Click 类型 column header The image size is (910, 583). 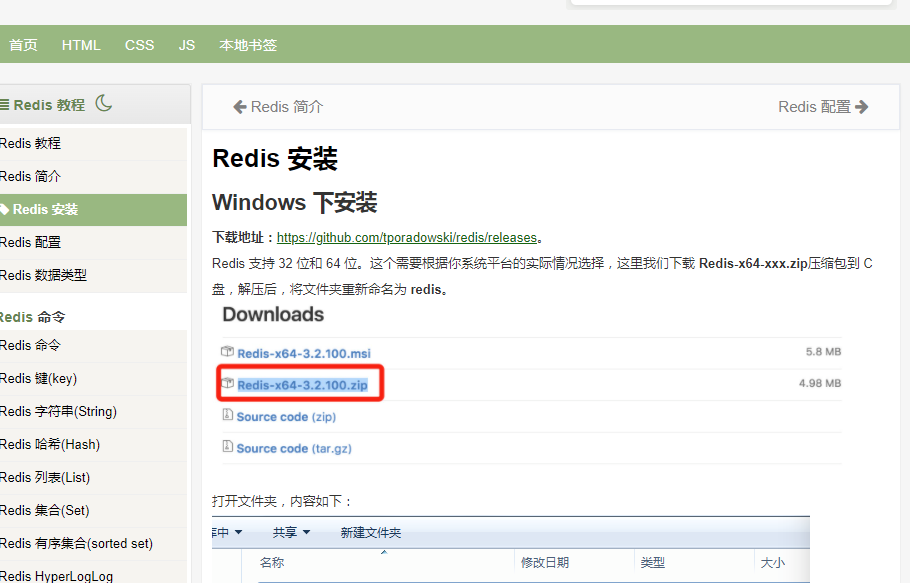[x=653, y=563]
